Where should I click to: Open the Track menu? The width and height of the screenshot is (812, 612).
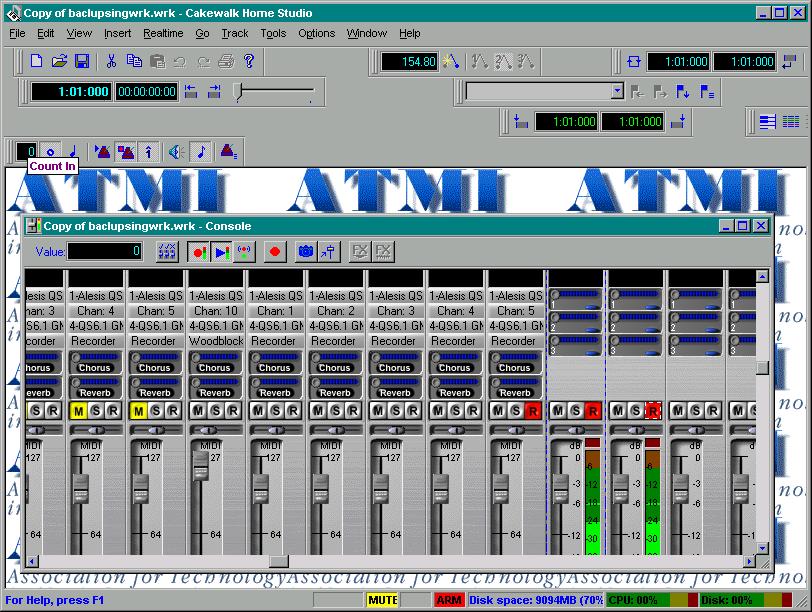click(235, 33)
